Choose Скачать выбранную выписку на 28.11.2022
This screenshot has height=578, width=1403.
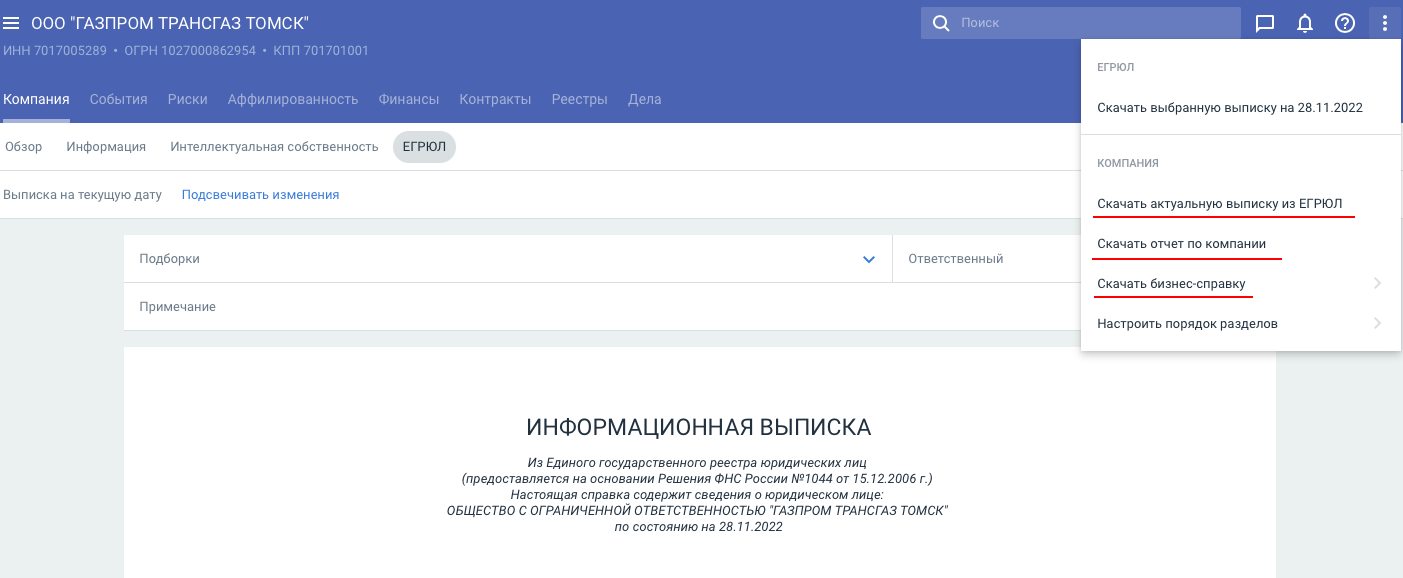(x=1241, y=107)
